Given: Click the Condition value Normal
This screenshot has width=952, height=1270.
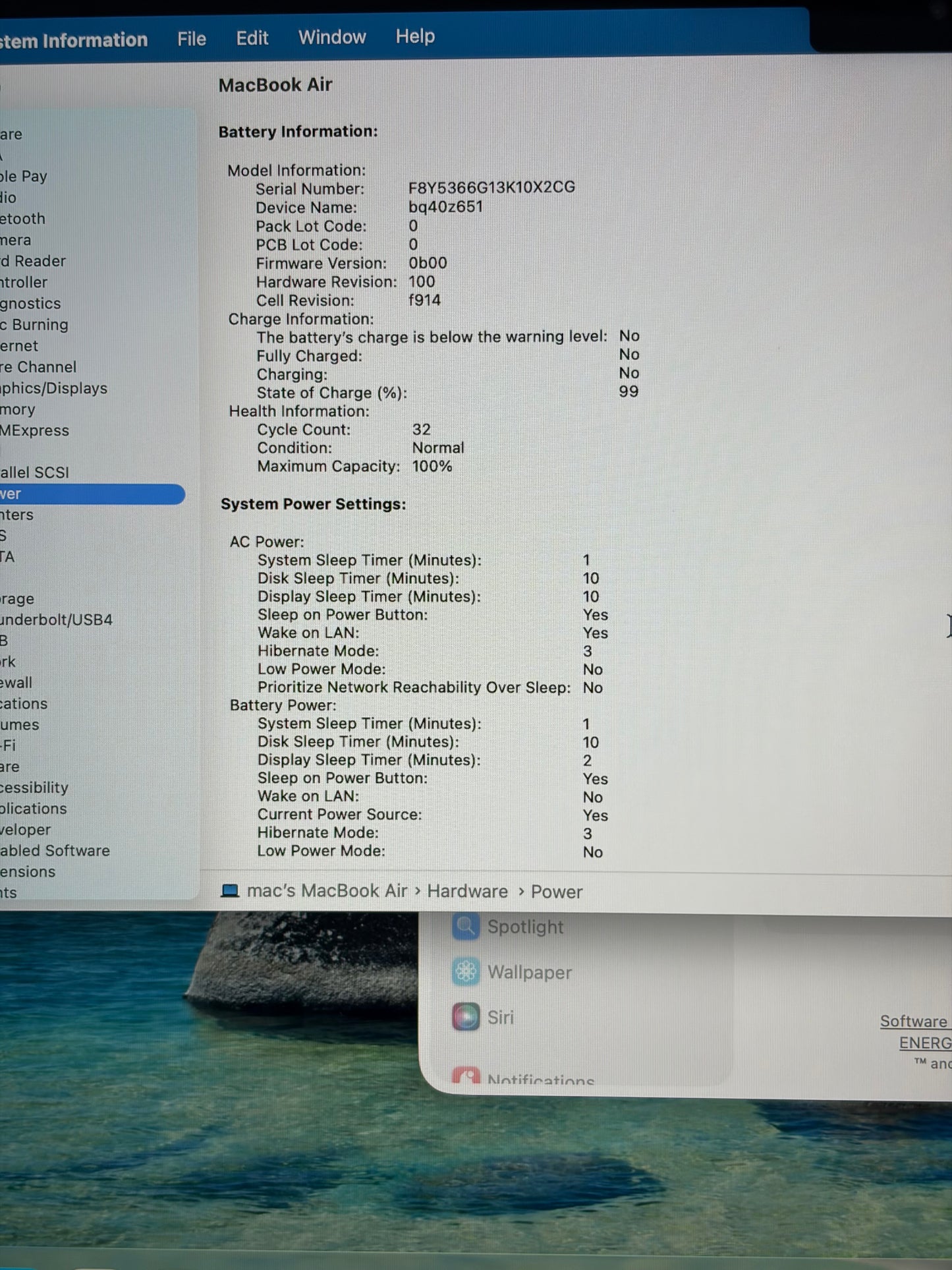Looking at the screenshot, I should coord(438,447).
